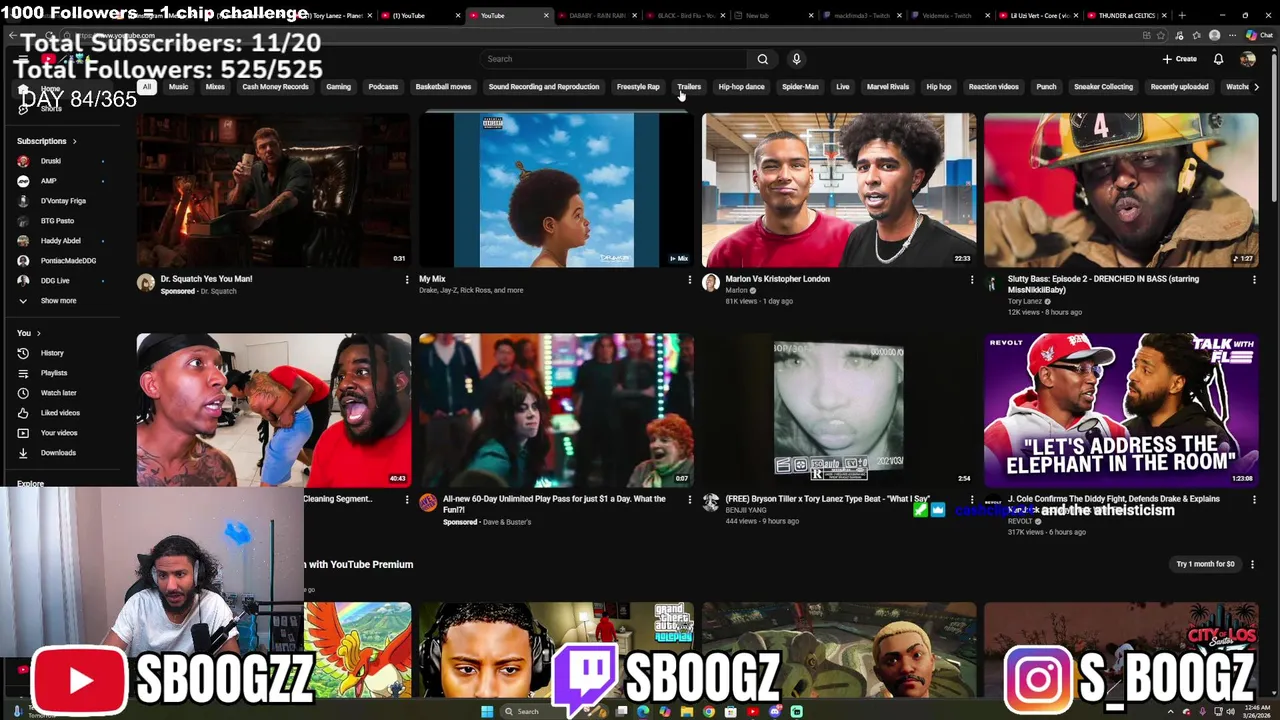Open Slutty Bass firefighter thumbnail
Image resolution: width=1280 pixels, height=720 pixels.
click(x=1121, y=190)
